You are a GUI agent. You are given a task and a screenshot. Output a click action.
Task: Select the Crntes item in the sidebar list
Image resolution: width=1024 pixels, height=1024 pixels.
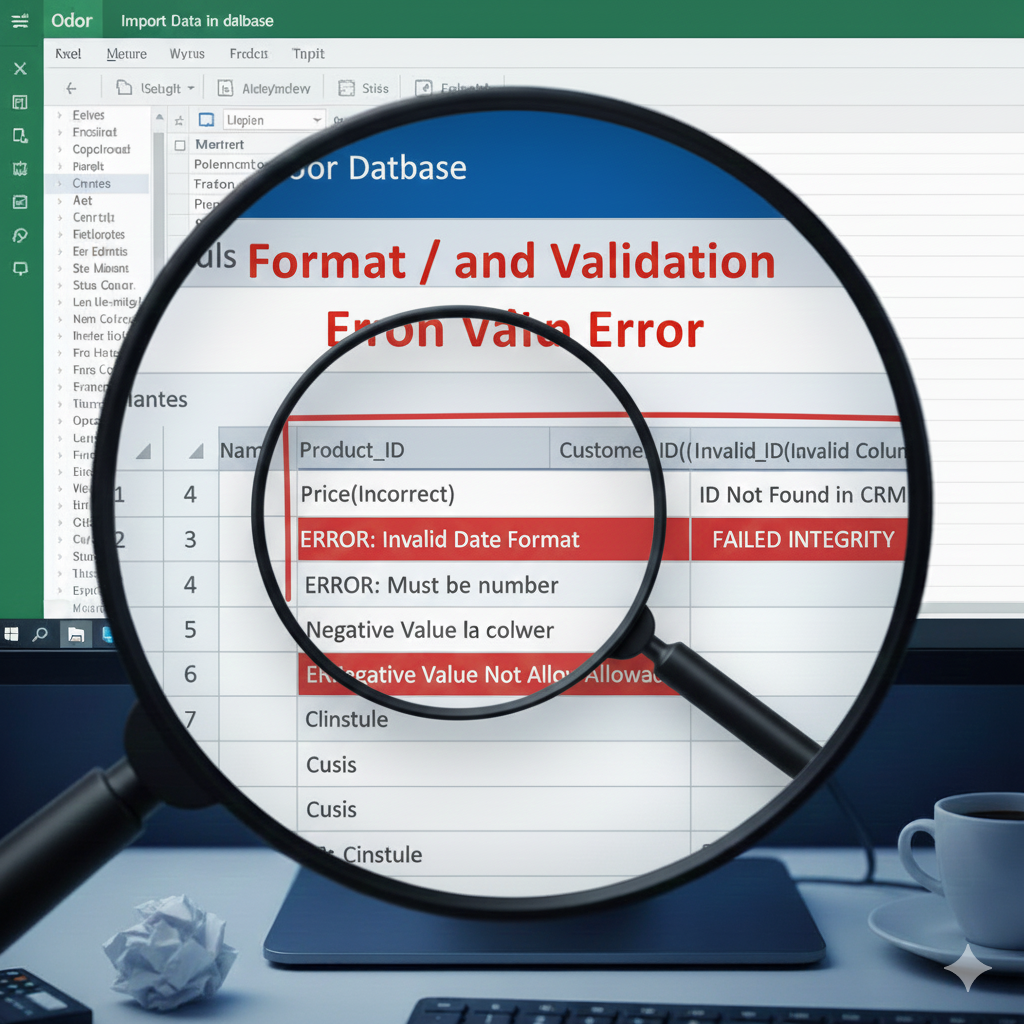coord(91,184)
